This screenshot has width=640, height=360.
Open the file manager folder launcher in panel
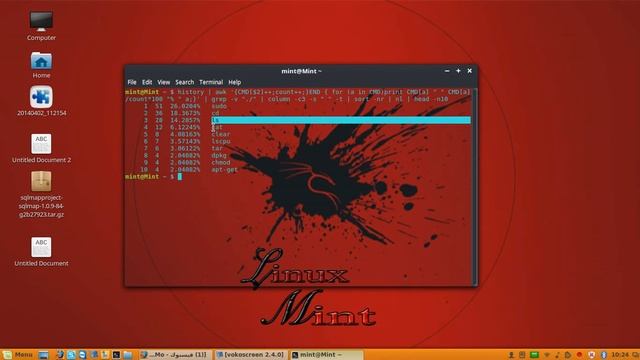point(127,355)
